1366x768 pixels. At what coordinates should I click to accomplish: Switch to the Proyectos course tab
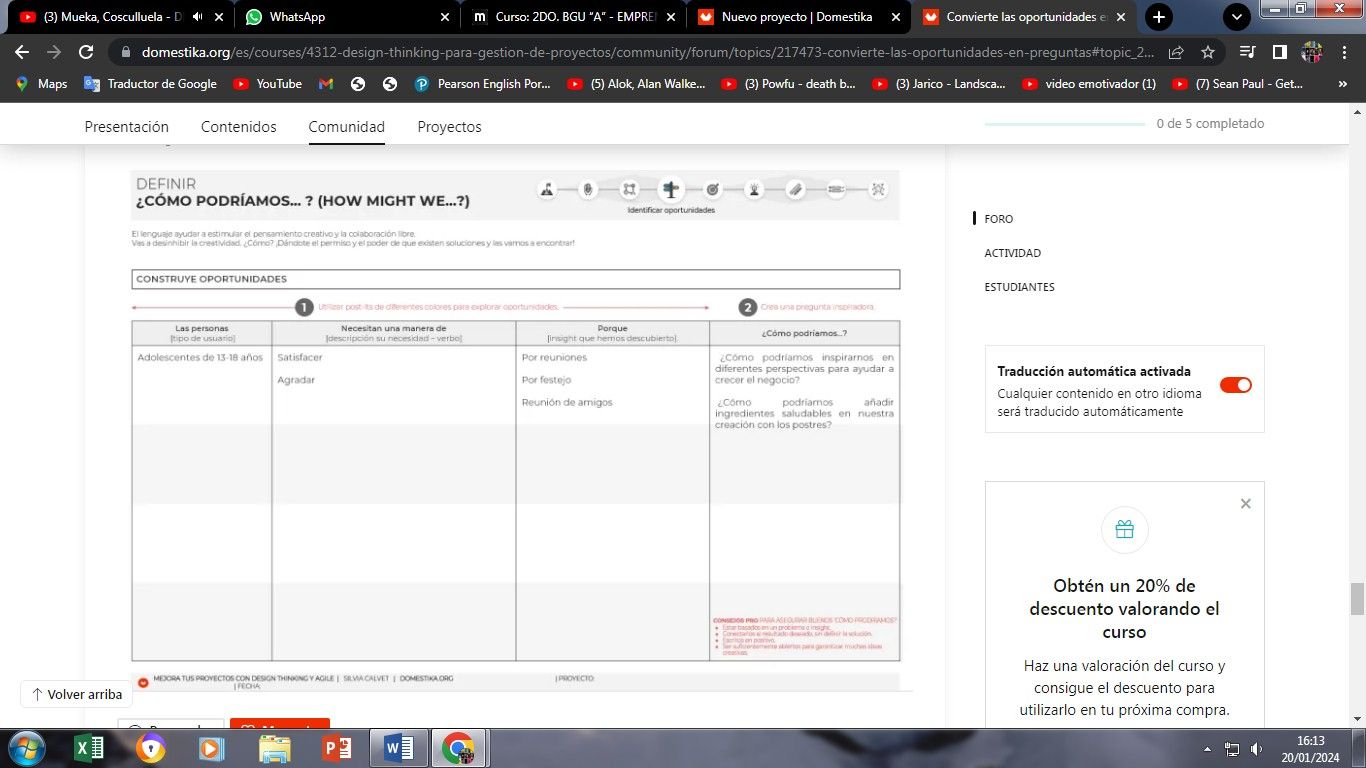[x=449, y=127]
